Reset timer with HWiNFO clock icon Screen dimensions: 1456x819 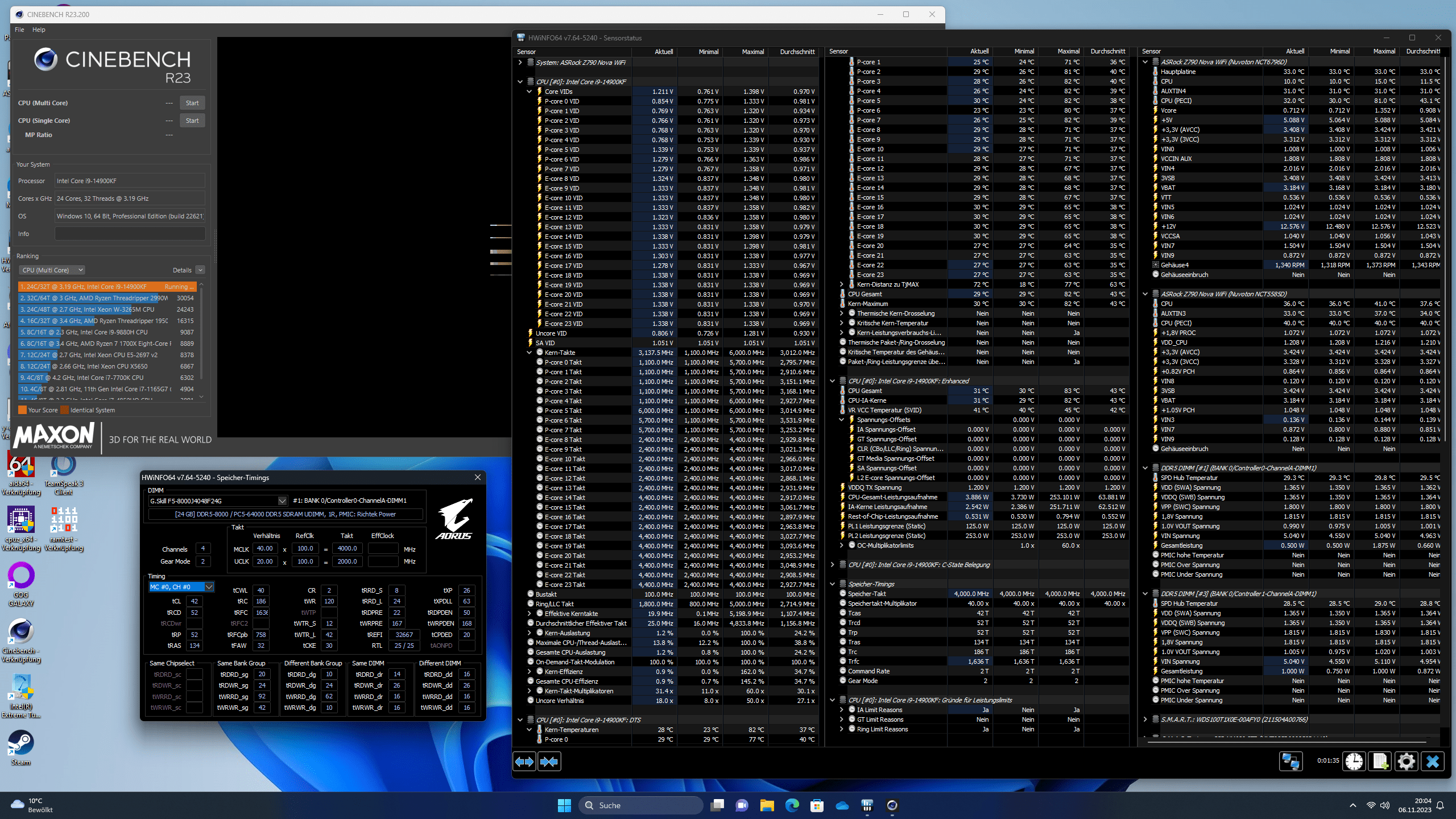tap(1354, 761)
